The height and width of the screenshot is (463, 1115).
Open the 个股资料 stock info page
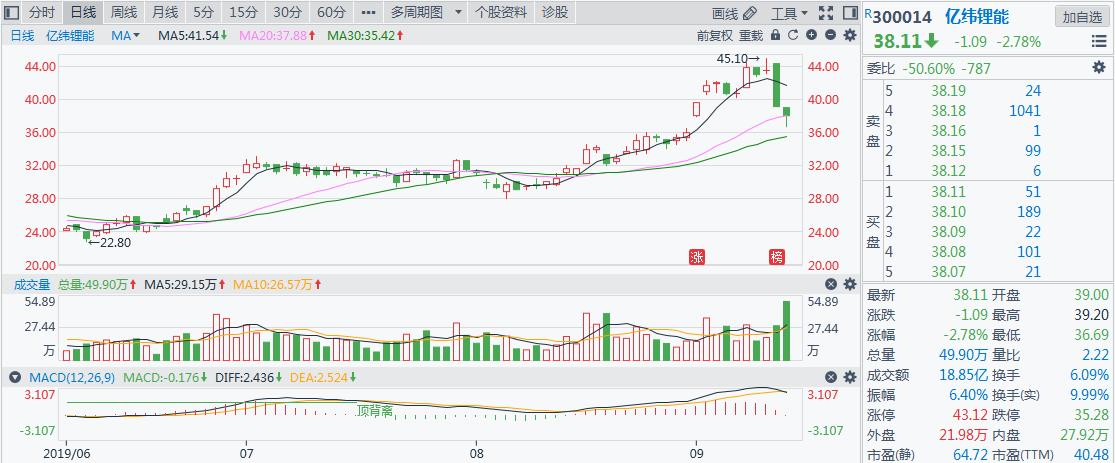501,12
